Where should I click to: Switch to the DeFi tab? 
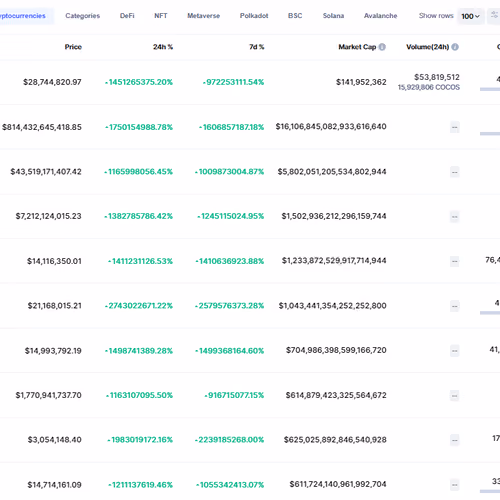127,16
